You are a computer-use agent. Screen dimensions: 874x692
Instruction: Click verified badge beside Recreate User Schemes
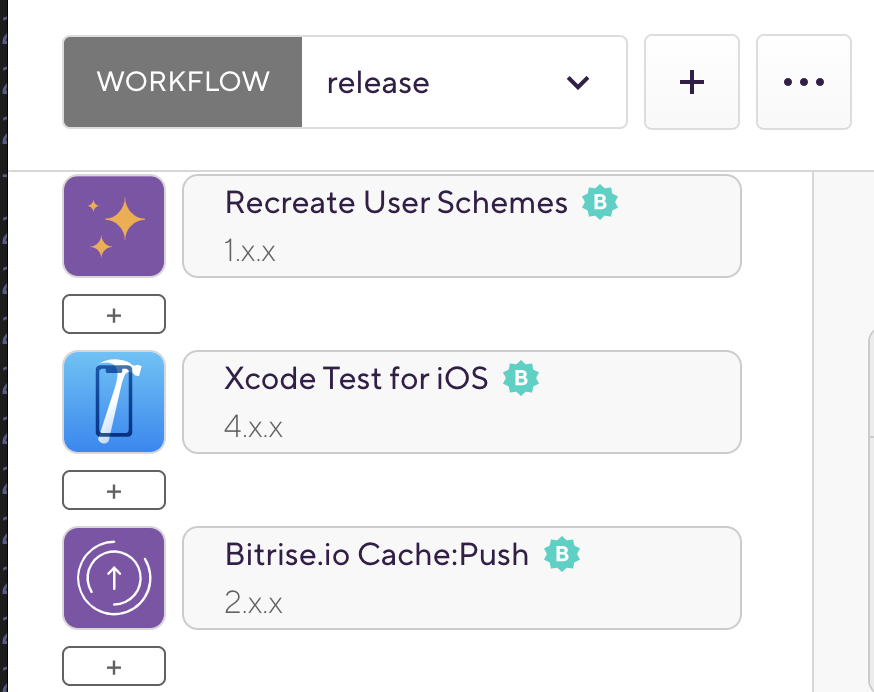601,203
